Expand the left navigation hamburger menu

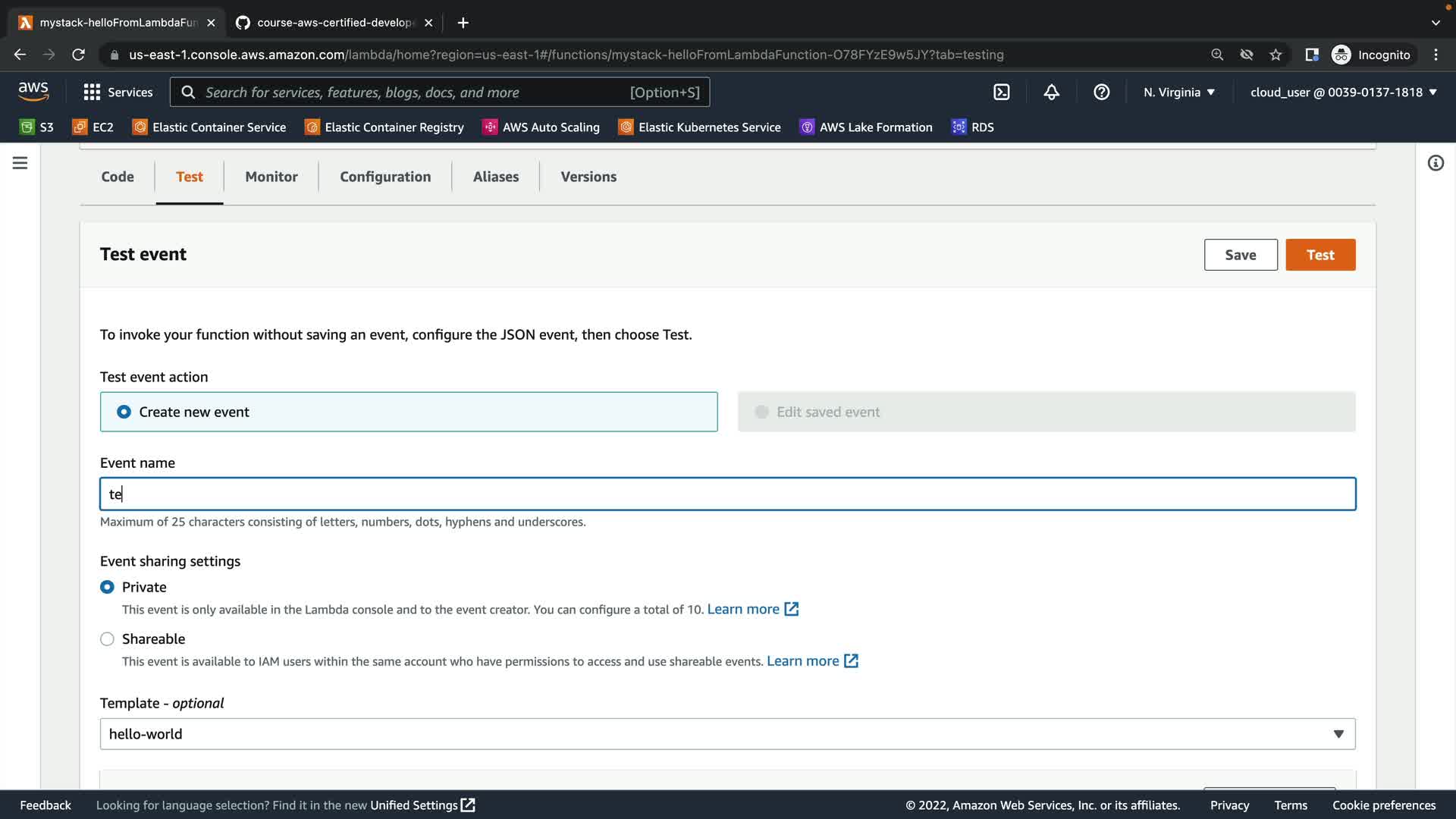coord(20,163)
